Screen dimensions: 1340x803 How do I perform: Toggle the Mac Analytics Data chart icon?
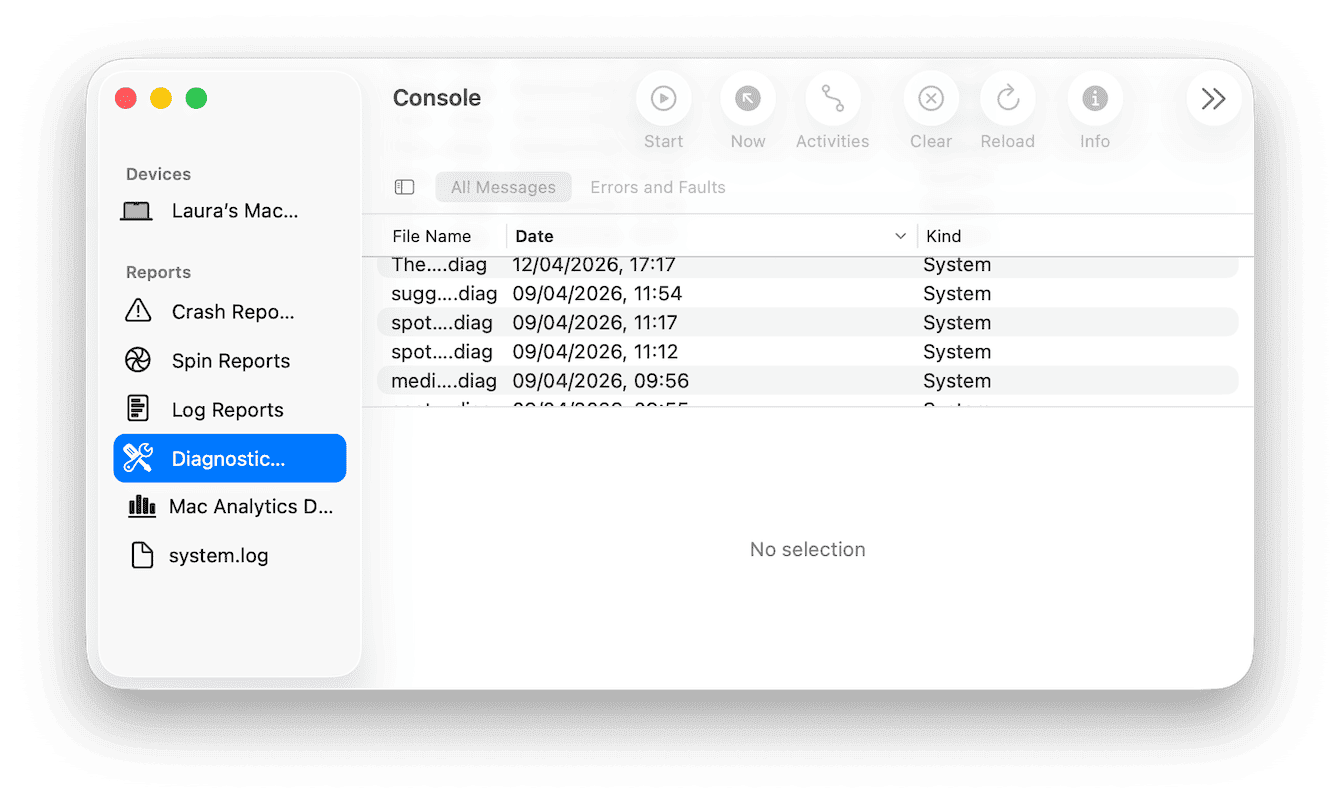141,507
